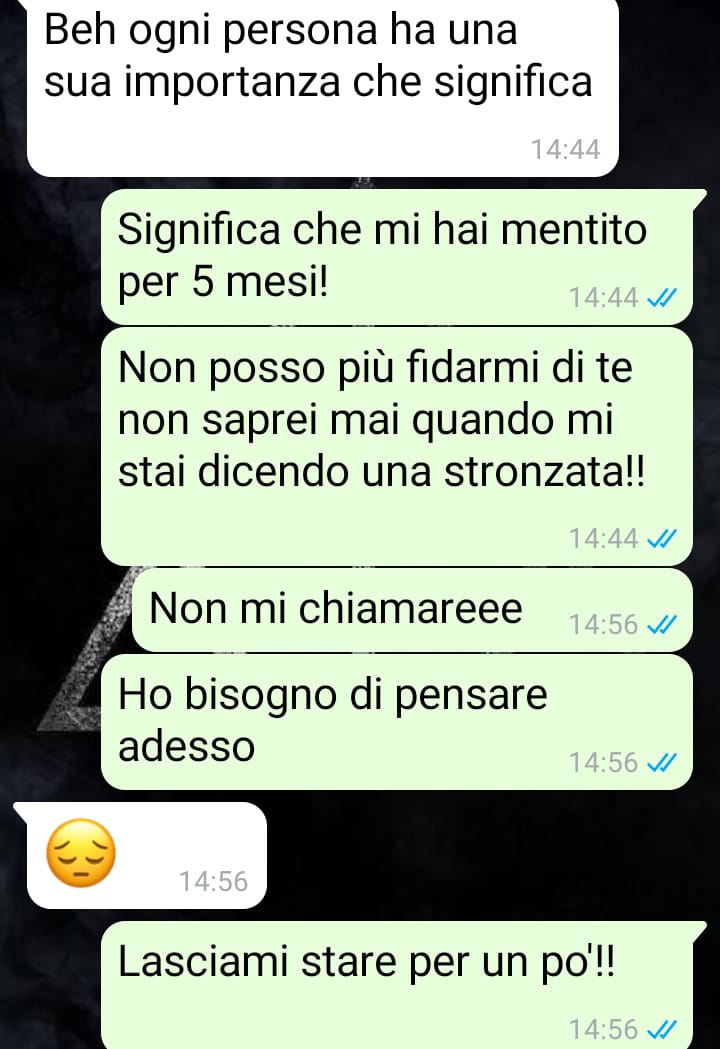Select 'Significa che mi hai mentito' bubble
The width and height of the screenshot is (720, 1049).
point(397,257)
